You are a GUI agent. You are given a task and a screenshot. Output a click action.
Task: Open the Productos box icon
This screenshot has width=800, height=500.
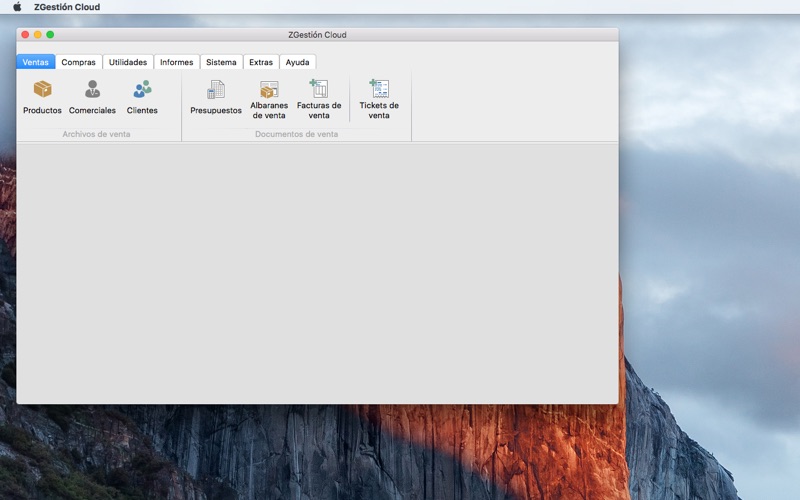click(x=42, y=89)
